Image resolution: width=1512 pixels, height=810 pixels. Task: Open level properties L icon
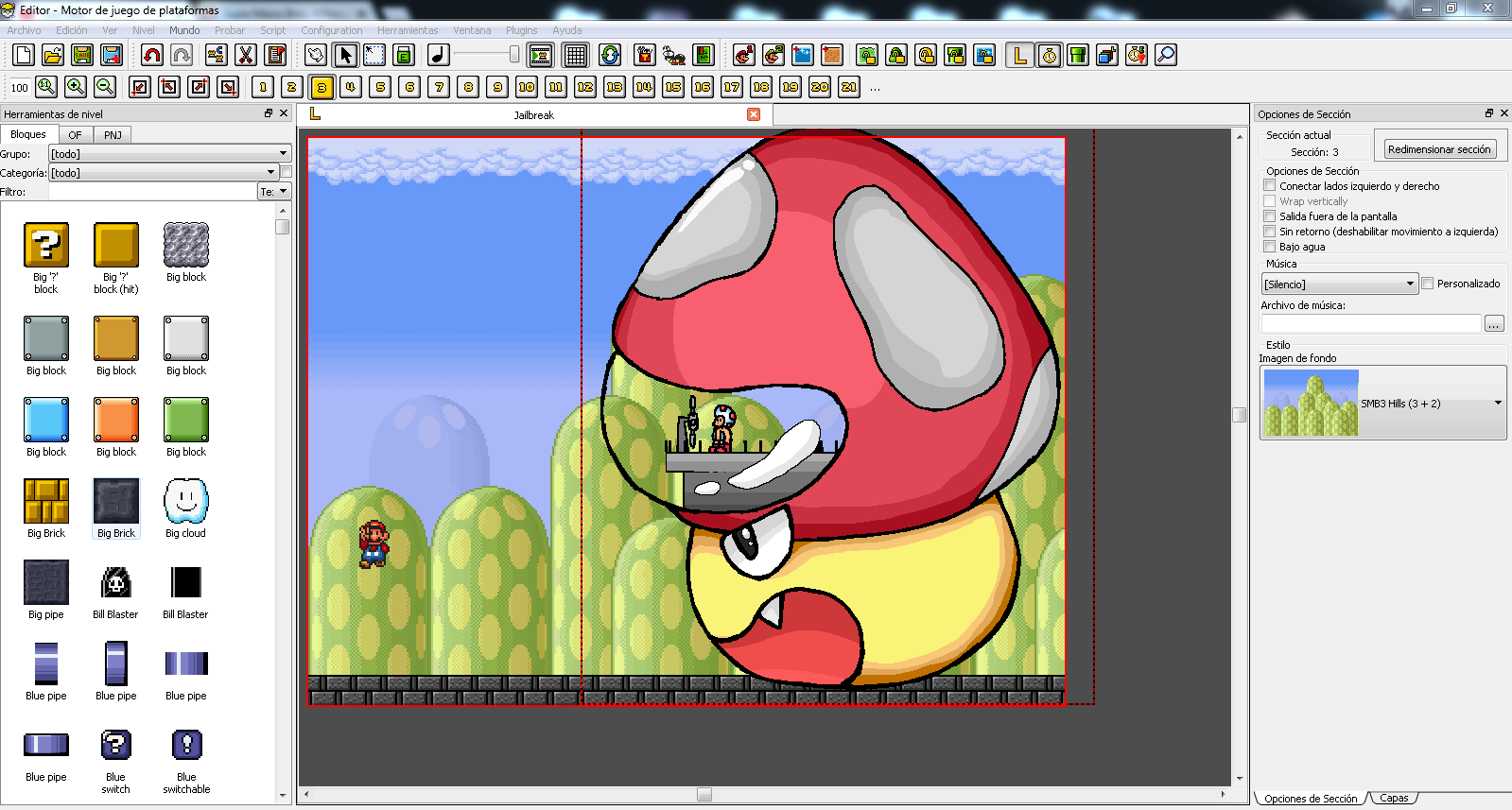(1019, 55)
